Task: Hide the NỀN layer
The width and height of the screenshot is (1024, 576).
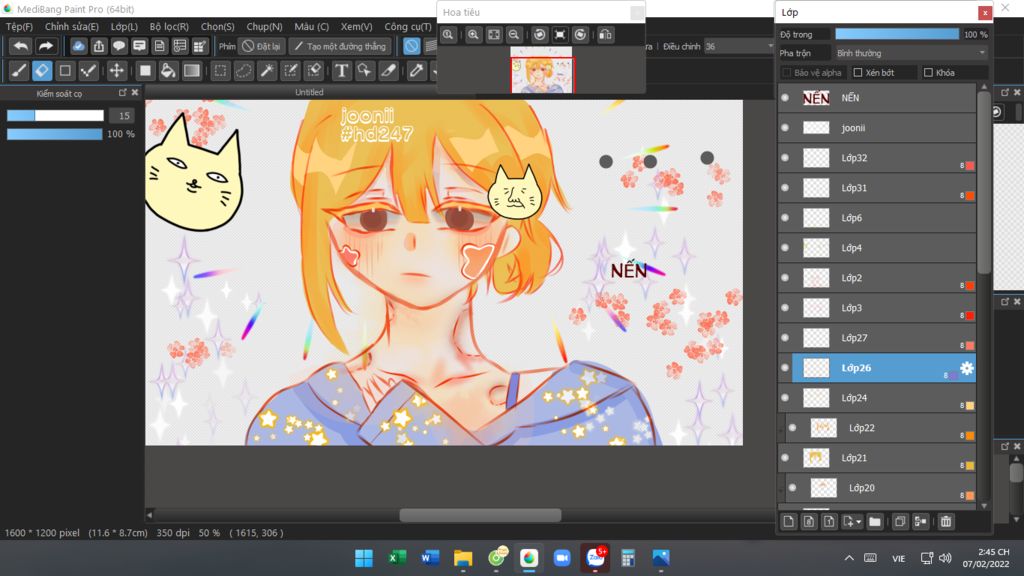Action: [785, 98]
